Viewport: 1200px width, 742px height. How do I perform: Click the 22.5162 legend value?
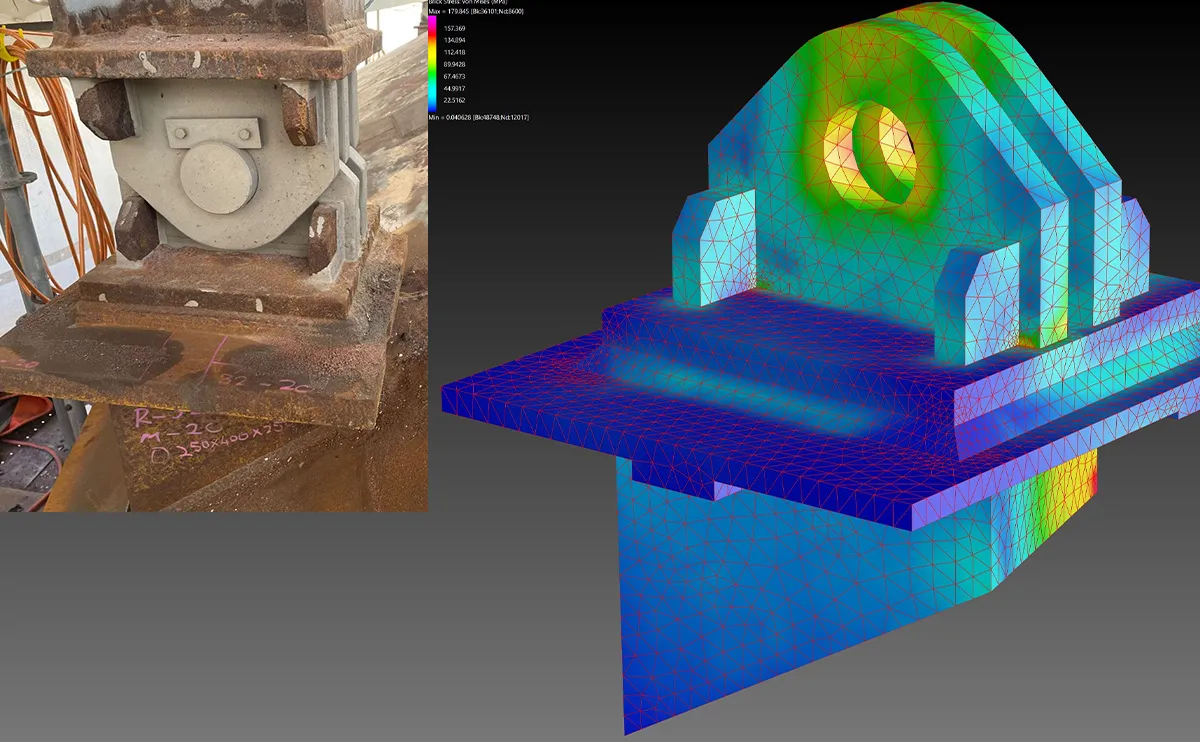click(x=454, y=100)
